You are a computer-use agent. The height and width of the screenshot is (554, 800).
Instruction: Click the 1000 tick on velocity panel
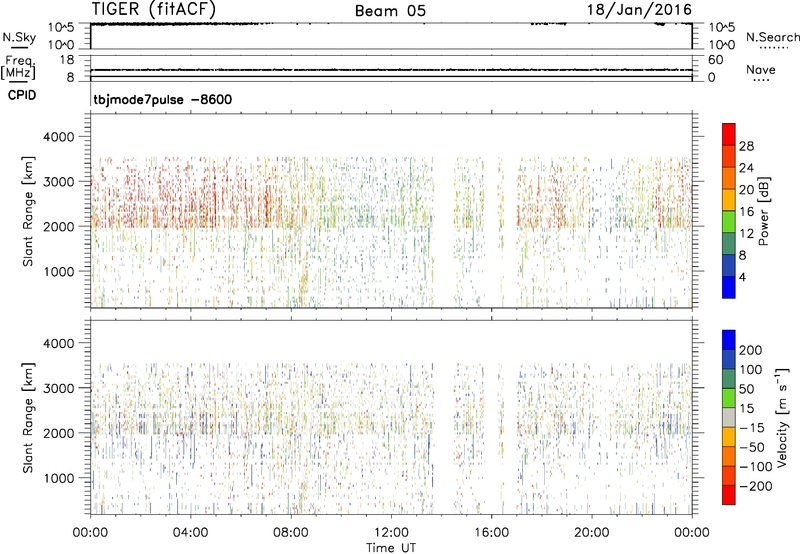58,478
